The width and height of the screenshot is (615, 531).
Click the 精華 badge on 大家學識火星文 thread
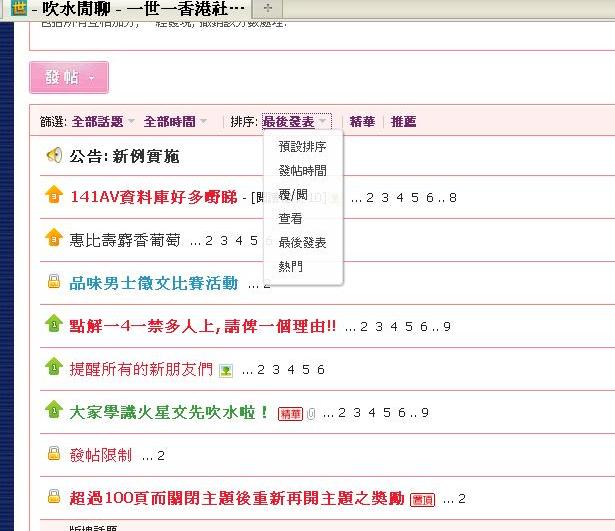click(290, 413)
